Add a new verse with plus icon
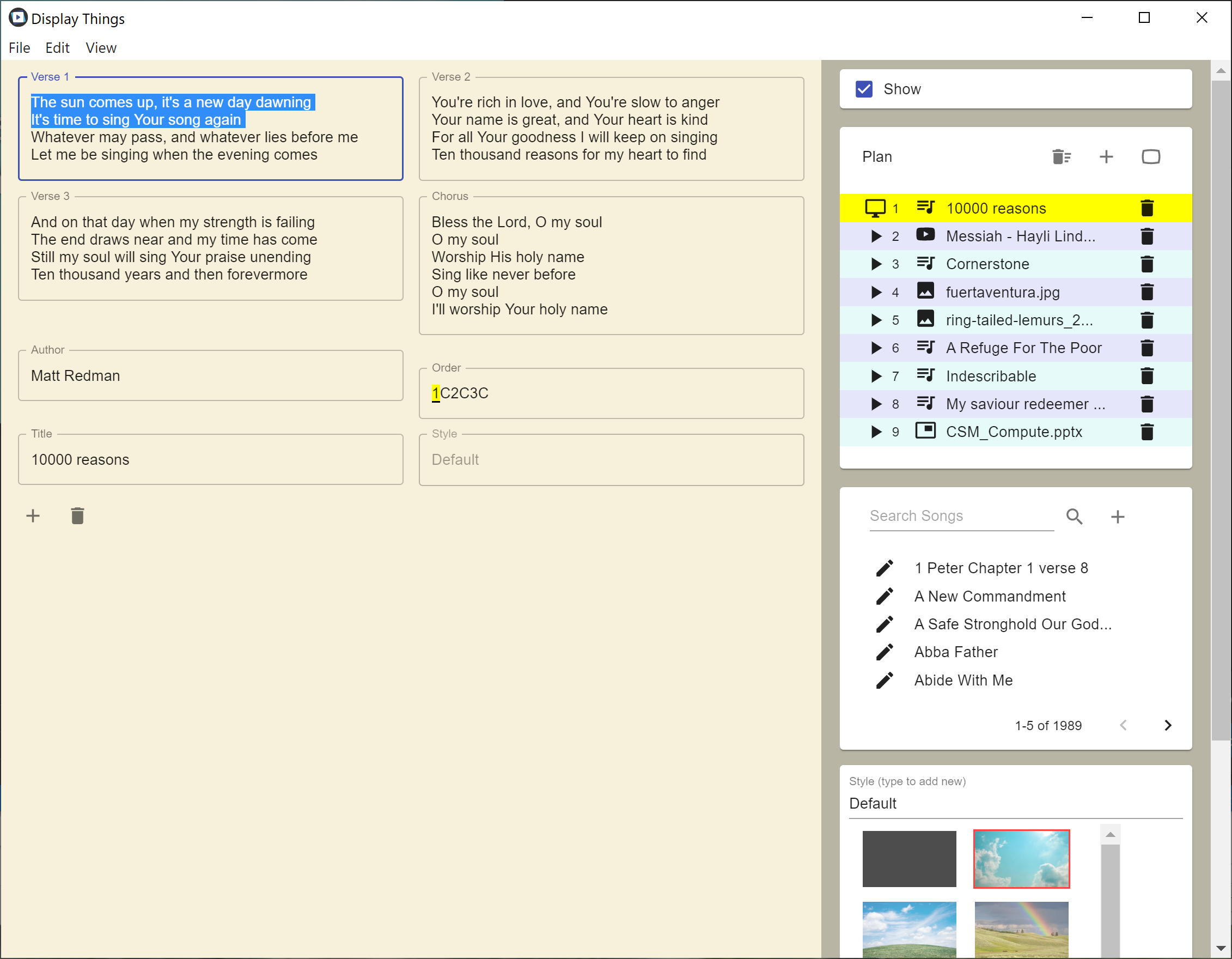Viewport: 1232px width, 959px height. pyautogui.click(x=33, y=515)
